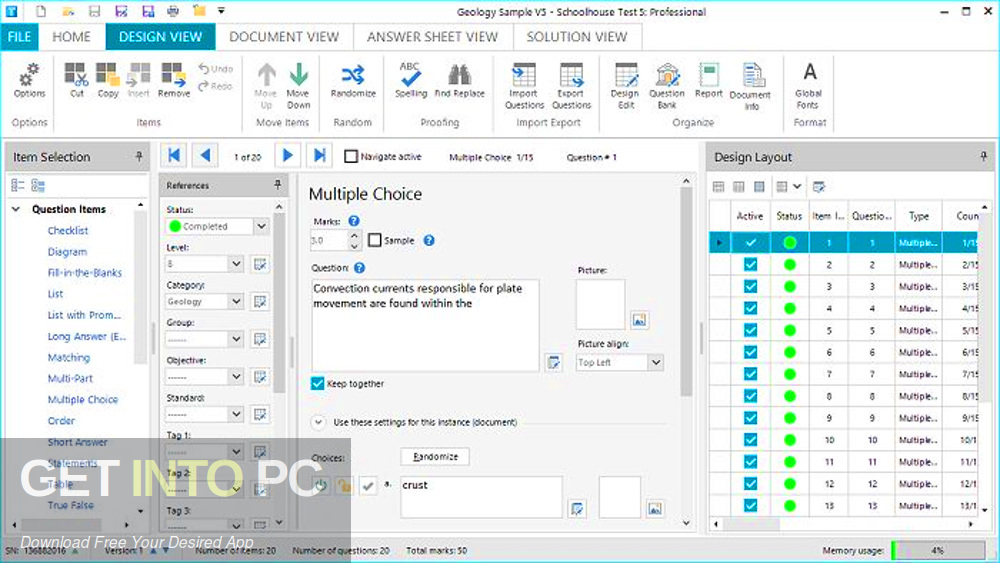
Task: Uncheck the Keep together option
Action: (318, 384)
